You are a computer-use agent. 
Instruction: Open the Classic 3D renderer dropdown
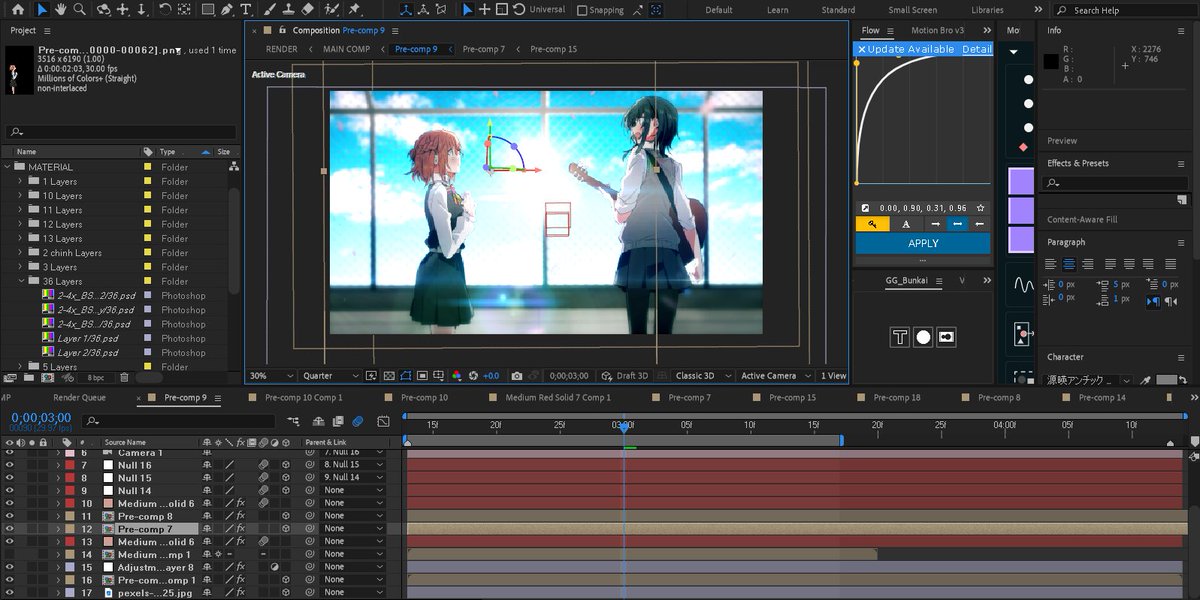point(702,376)
